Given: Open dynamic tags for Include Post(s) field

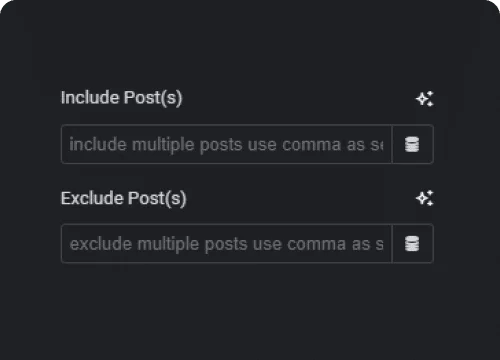Looking at the screenshot, I should (x=413, y=144).
